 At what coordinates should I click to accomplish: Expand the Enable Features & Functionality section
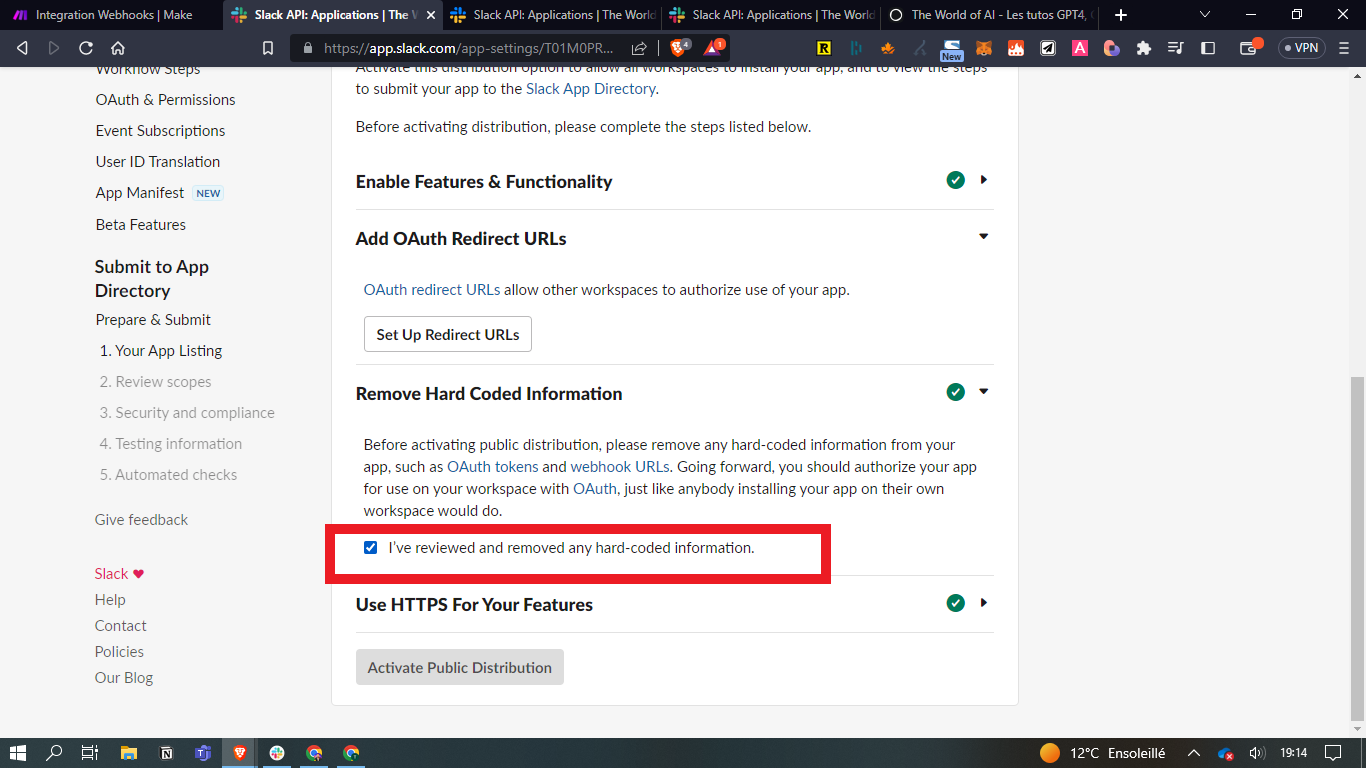[984, 180]
